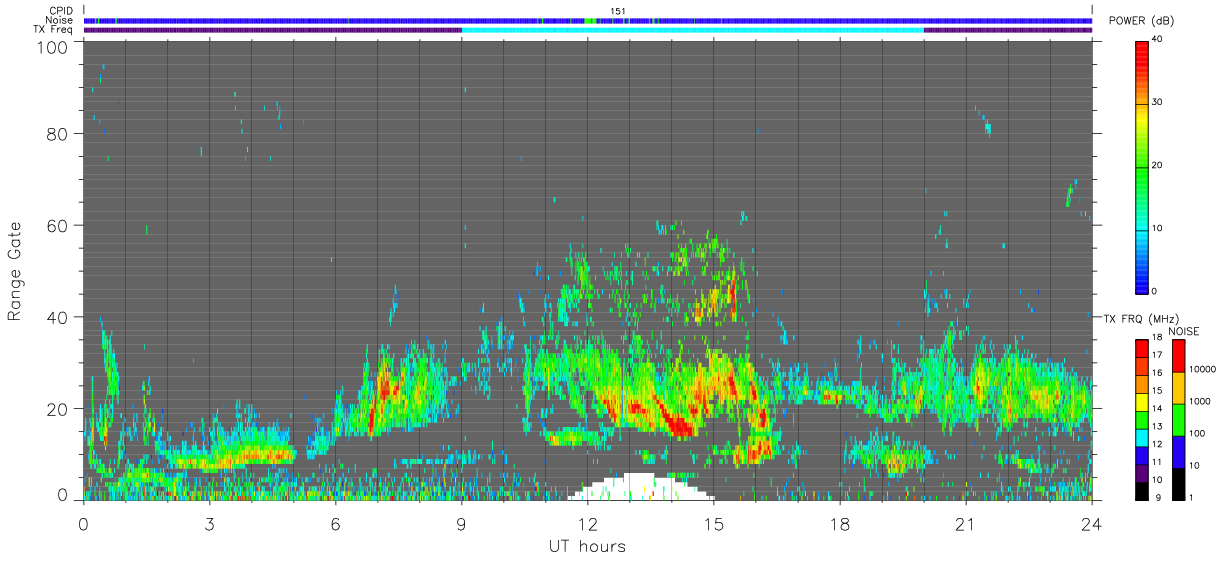Click x-axis tick label 21
This screenshot has height=567, width=1228.
[965, 524]
